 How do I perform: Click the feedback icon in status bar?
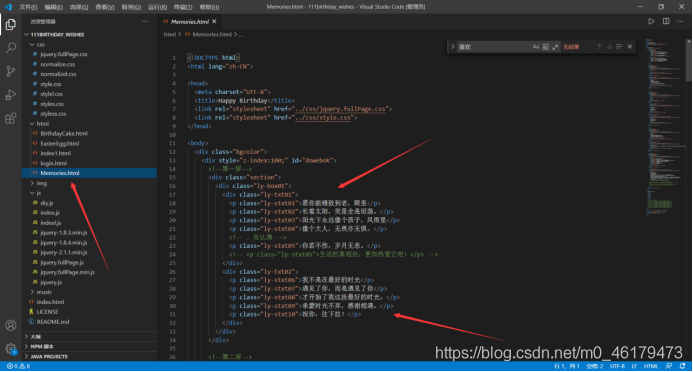(x=669, y=366)
